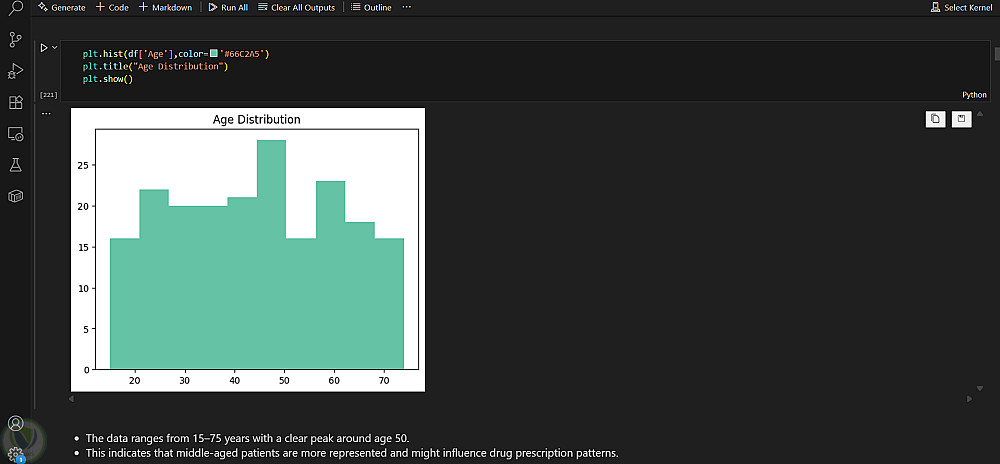Viewport: 1000px width, 464px height.
Task: Open the Extensions view
Action: pos(15,102)
